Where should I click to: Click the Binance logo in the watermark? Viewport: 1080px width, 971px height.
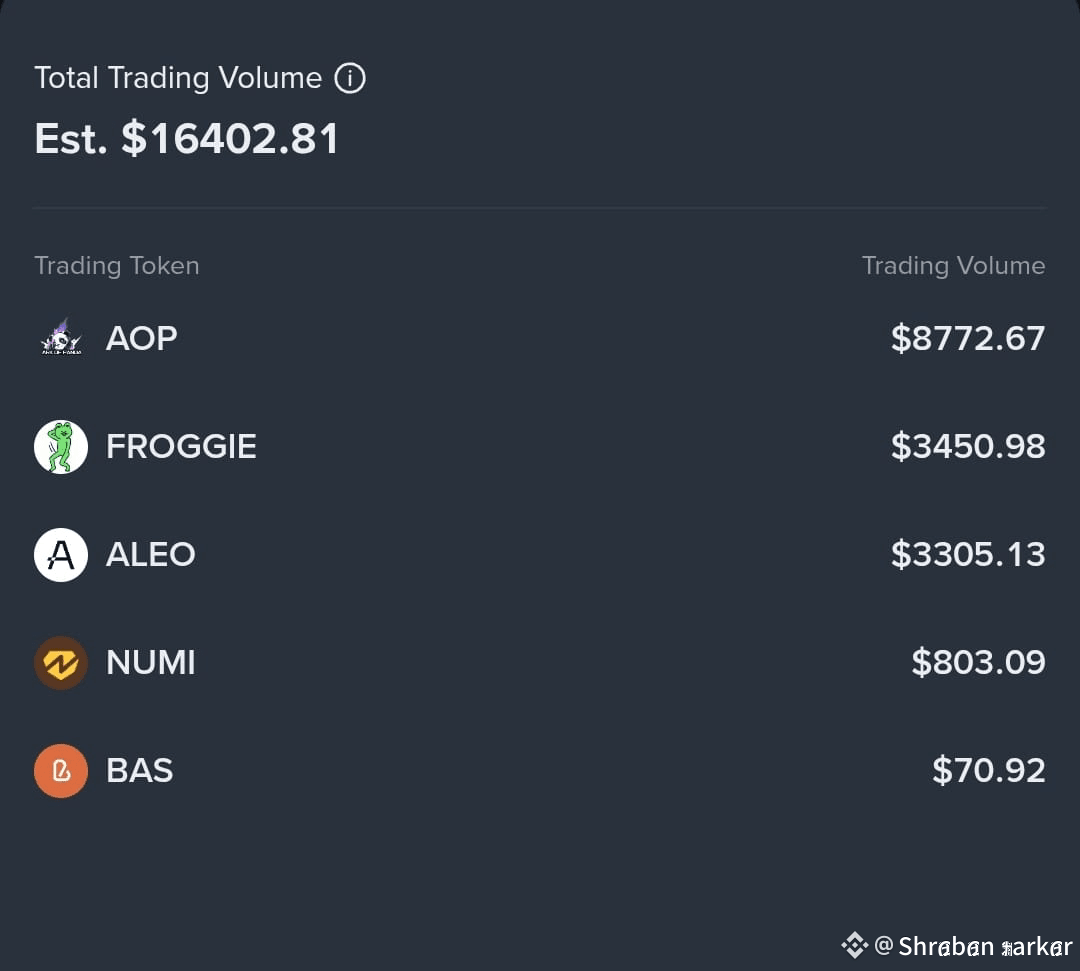pyautogui.click(x=855, y=945)
